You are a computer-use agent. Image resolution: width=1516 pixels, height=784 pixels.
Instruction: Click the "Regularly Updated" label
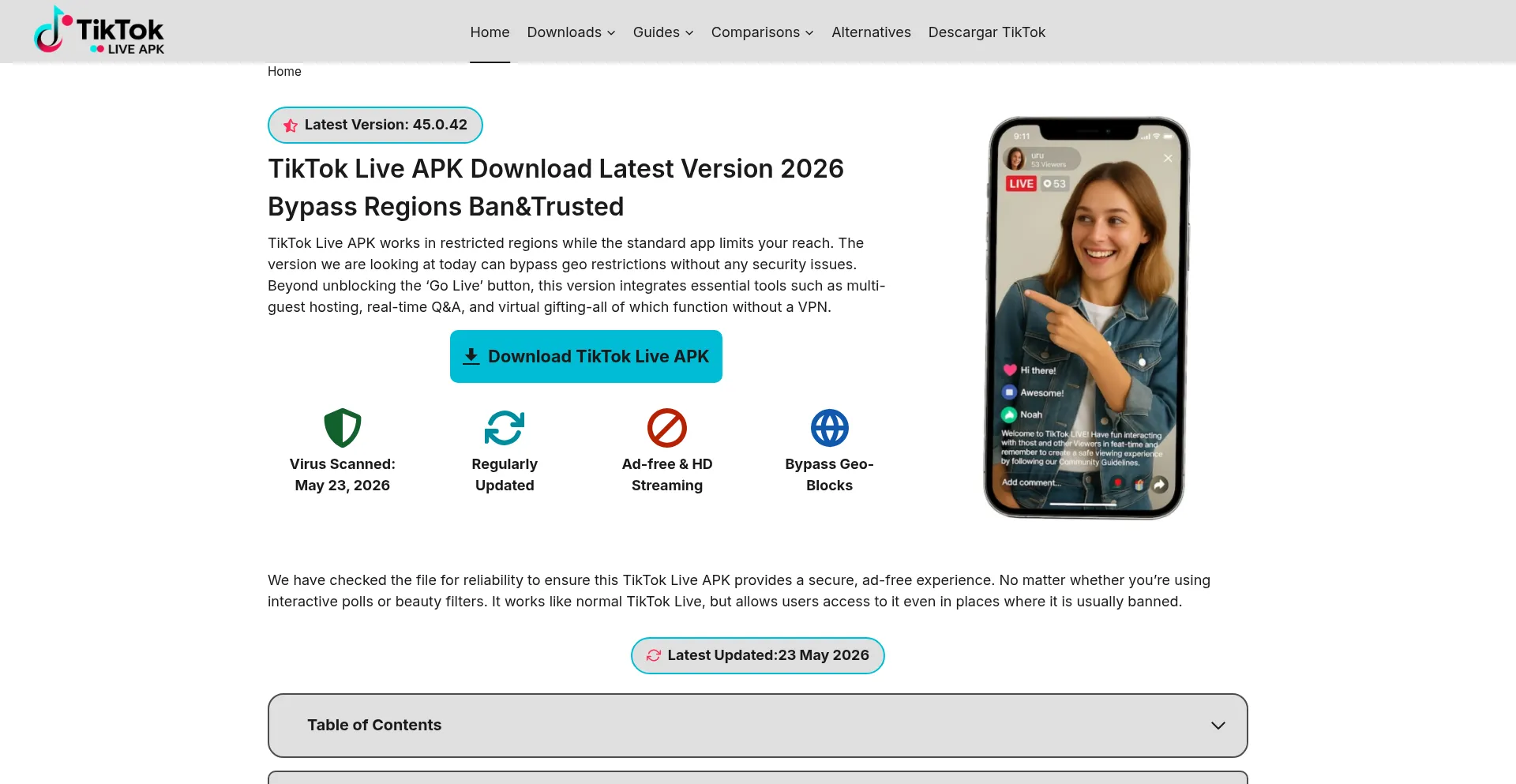coord(505,475)
